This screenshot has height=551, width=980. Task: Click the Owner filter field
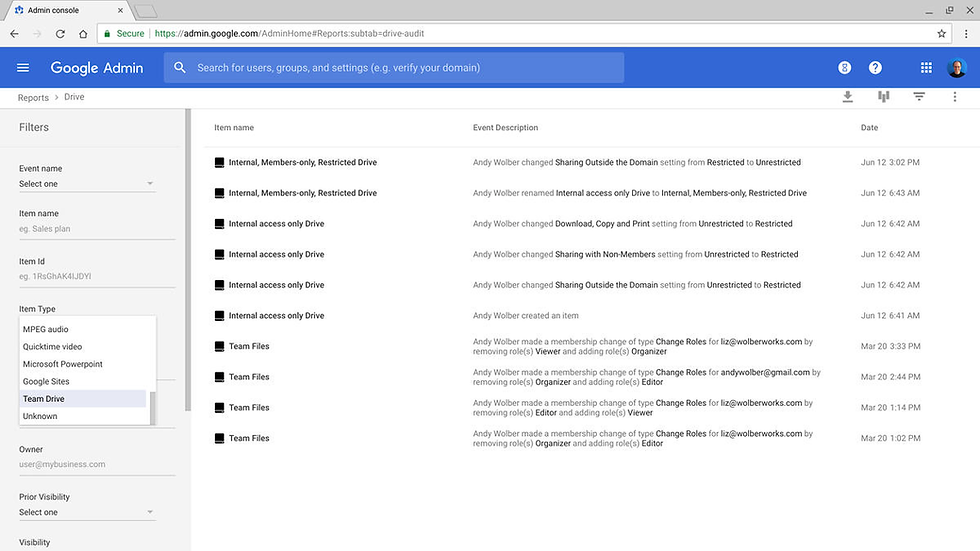tap(97, 464)
